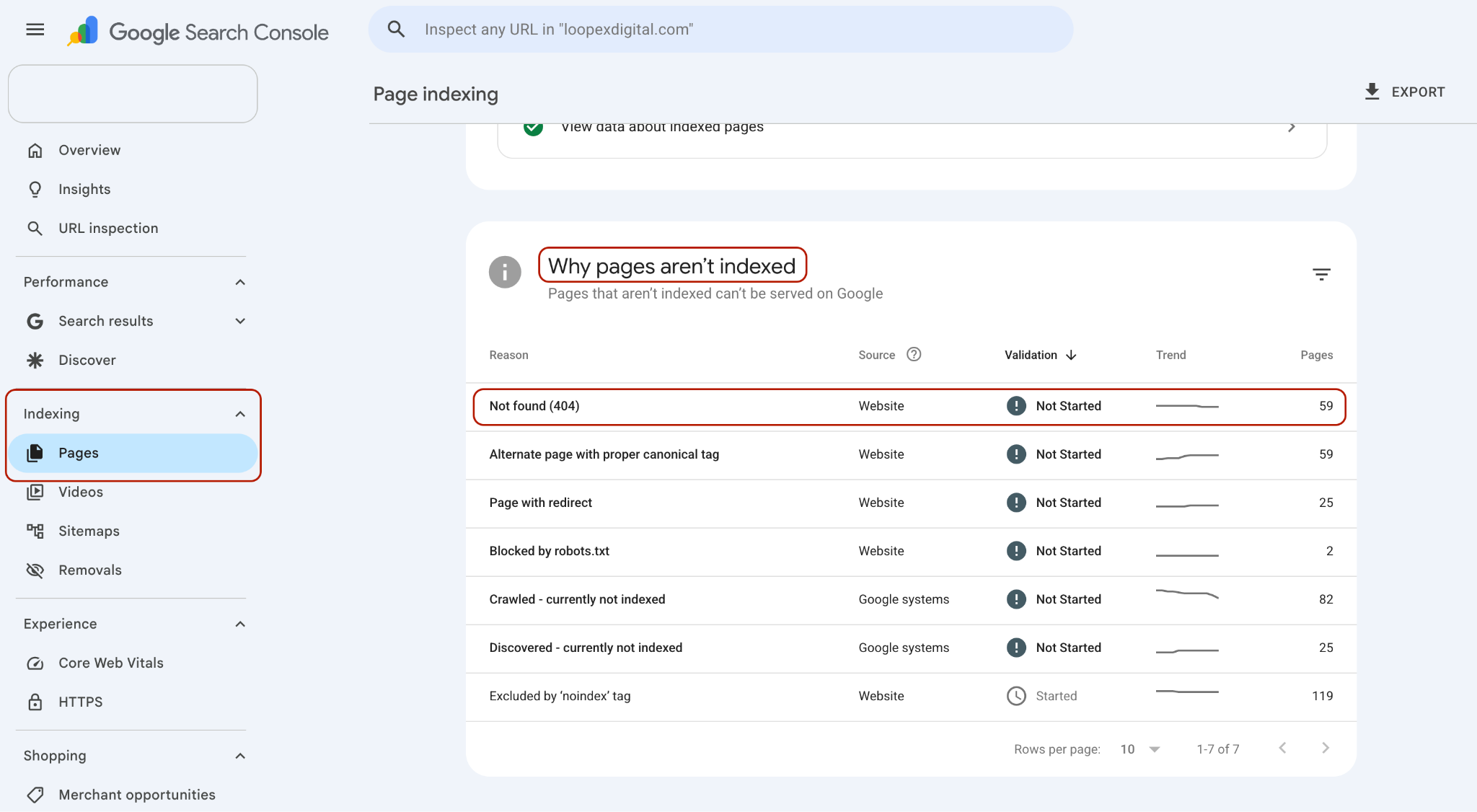1477x812 pixels.
Task: Click the Overview home icon
Action: coord(35,150)
